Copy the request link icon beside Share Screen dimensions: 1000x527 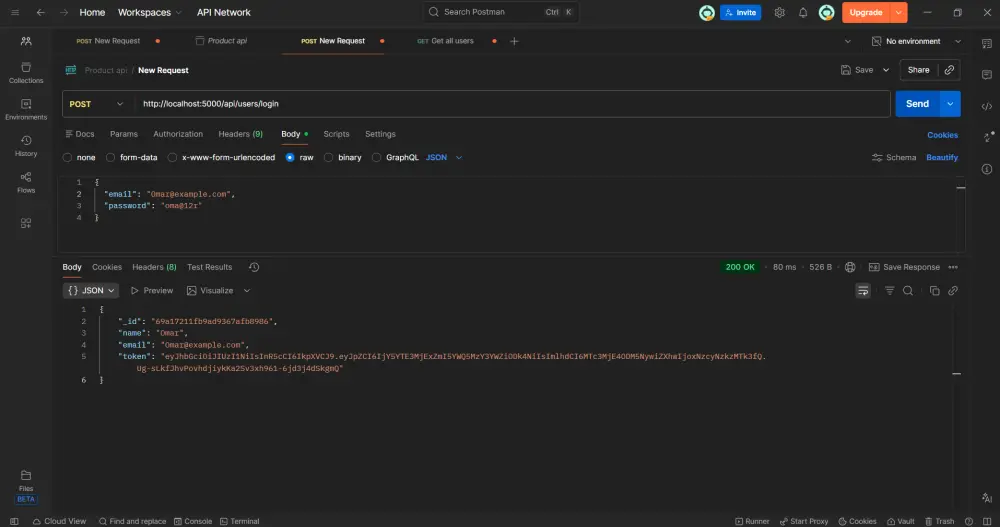point(949,70)
